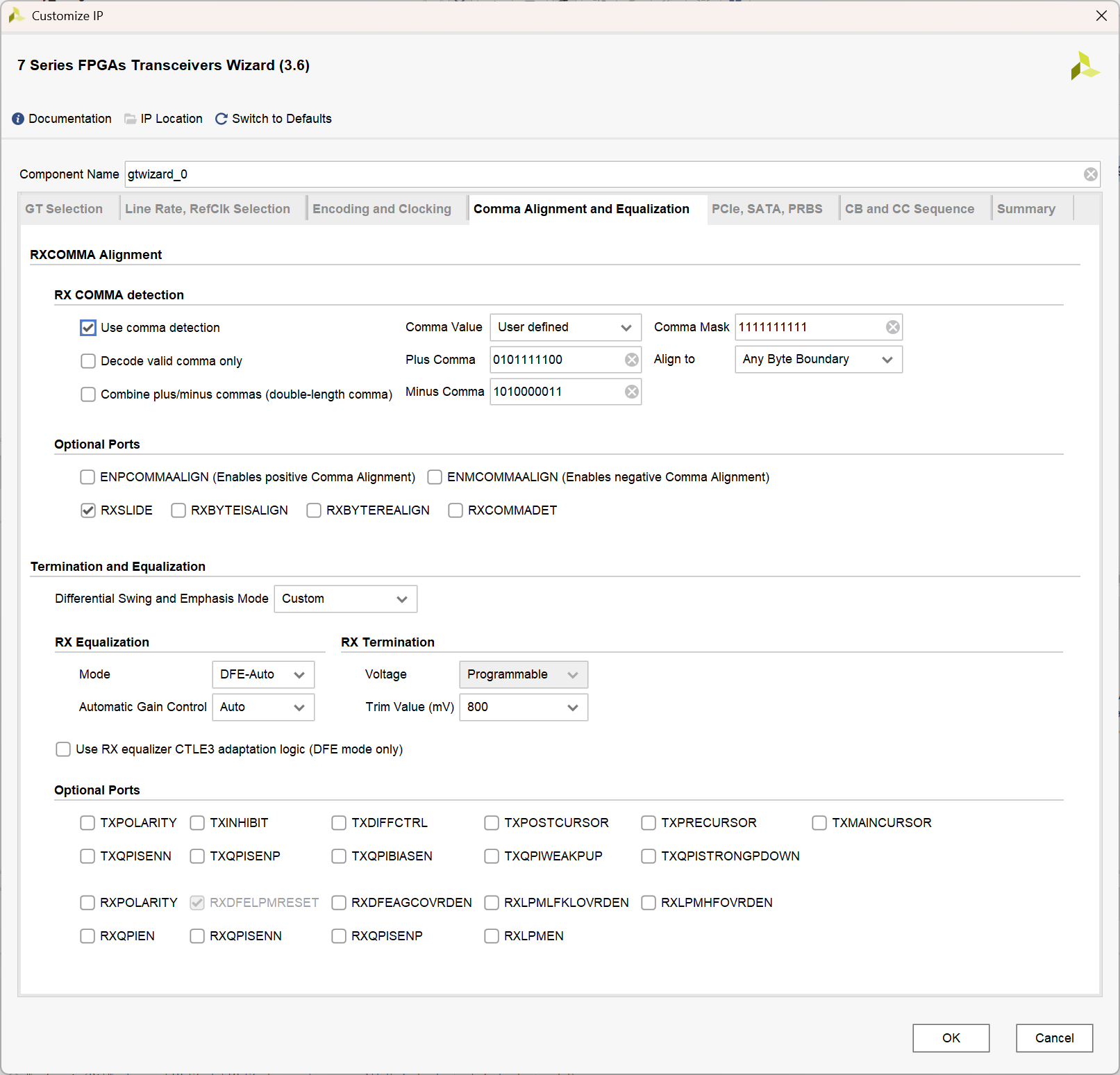Check the TXQPISTRONGPDOWN port

[x=649, y=856]
